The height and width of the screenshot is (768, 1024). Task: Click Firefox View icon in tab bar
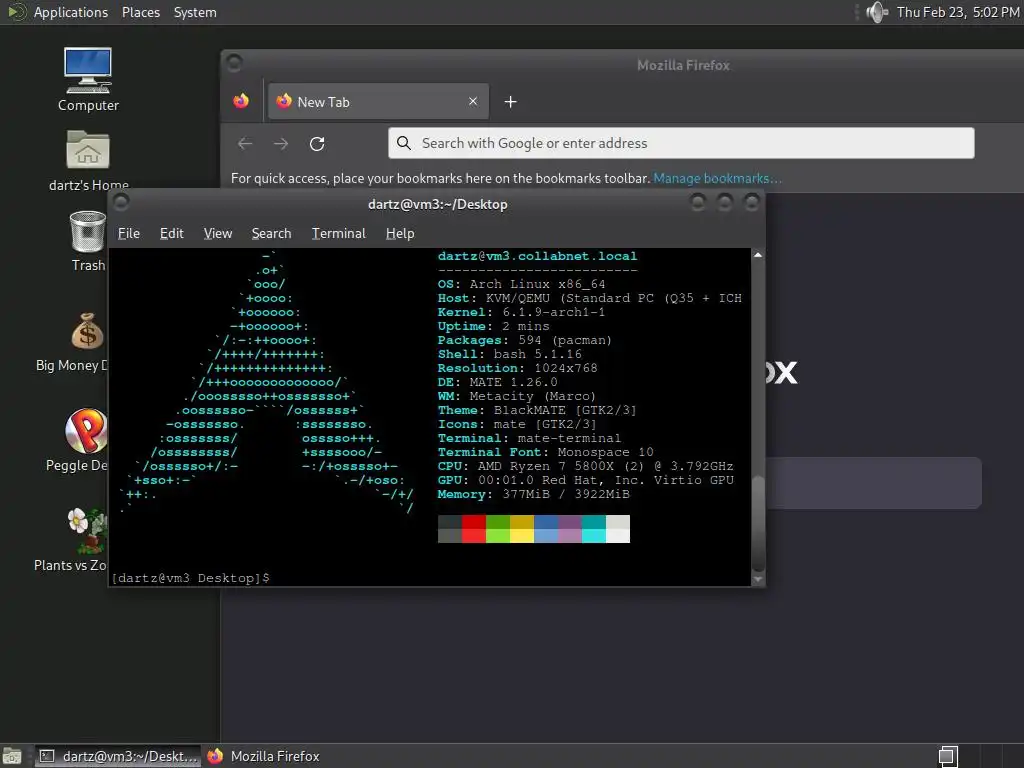coord(241,101)
